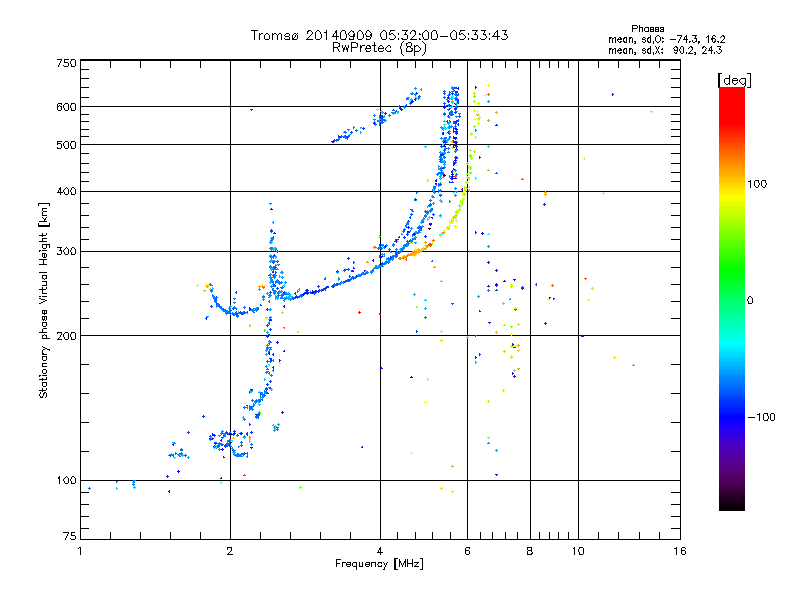
Task: Click the x-axis tick label '4'
Action: click(380, 551)
